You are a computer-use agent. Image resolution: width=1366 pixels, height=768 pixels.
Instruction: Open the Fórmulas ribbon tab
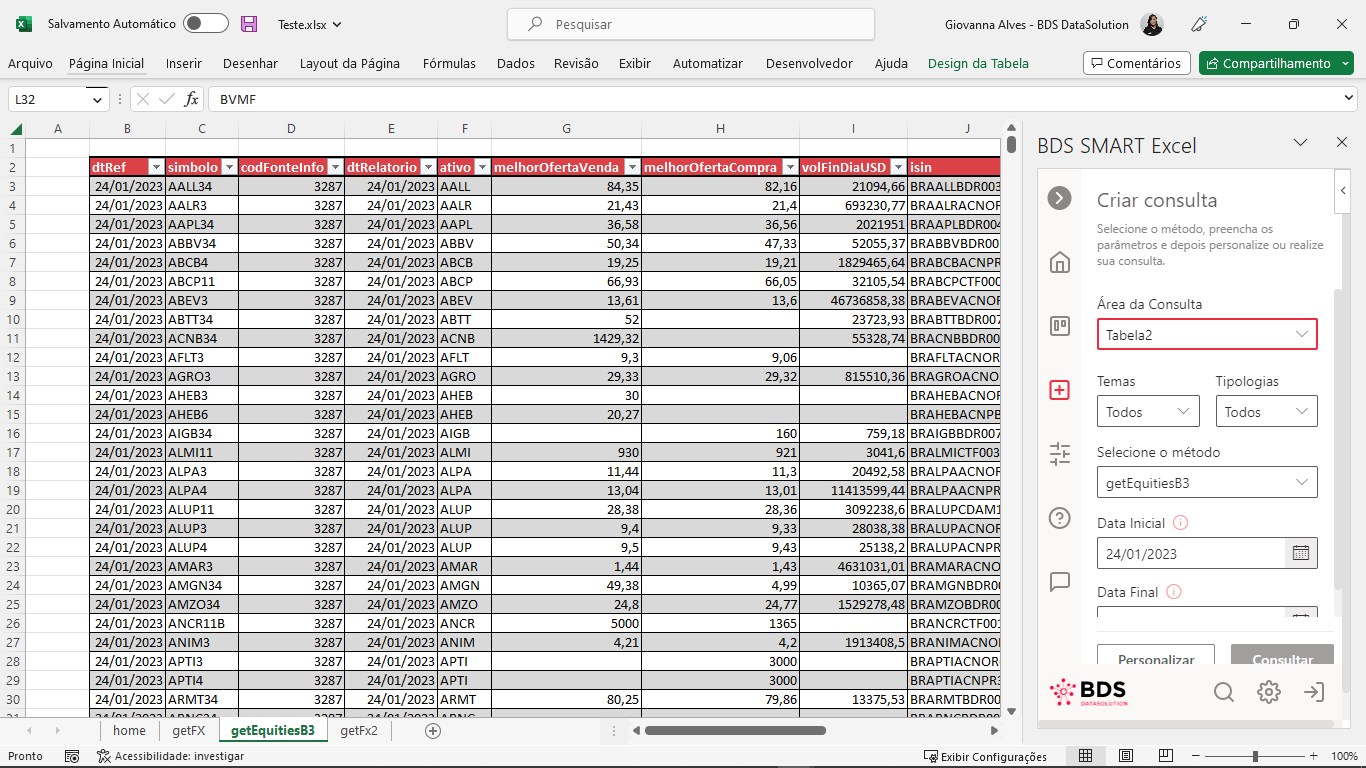point(449,63)
